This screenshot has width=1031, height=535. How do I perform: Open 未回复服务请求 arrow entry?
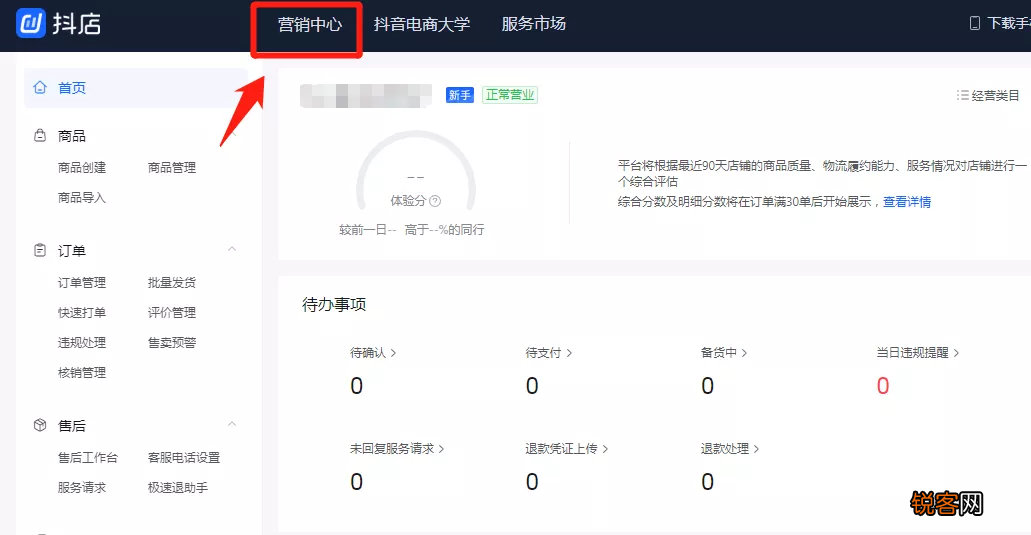pos(397,449)
